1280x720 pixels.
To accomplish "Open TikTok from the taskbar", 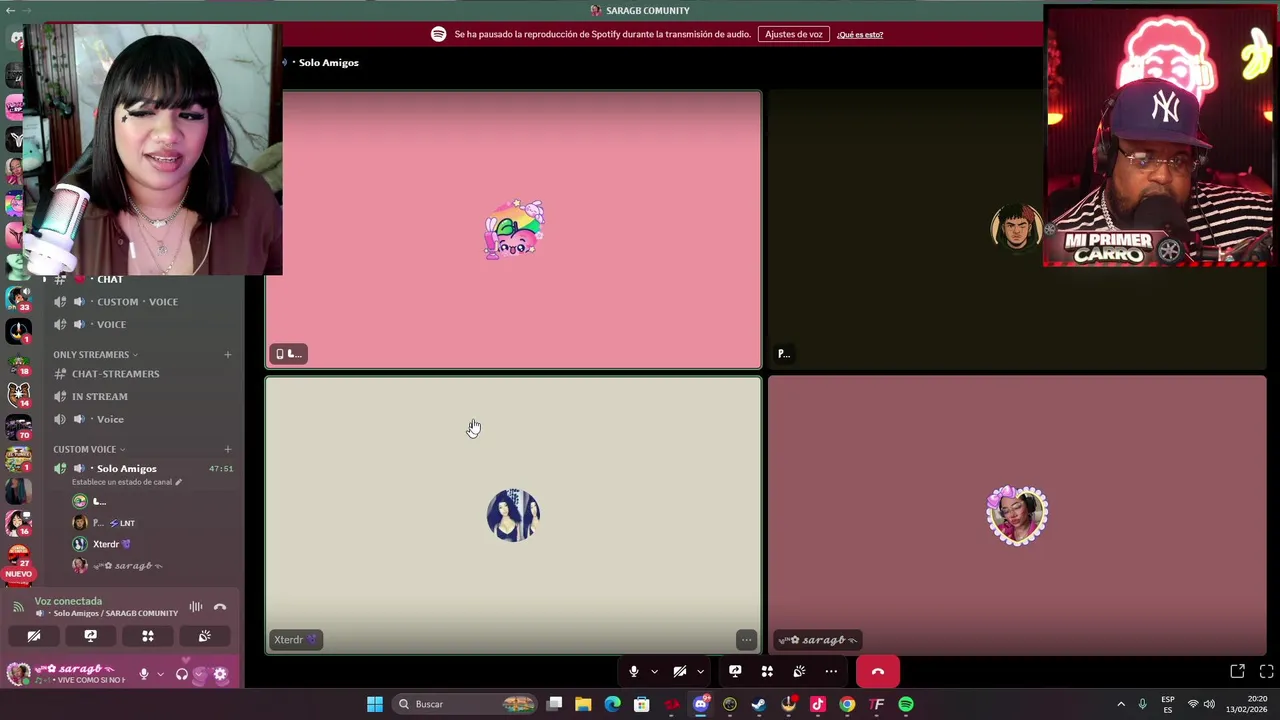I will coord(818,704).
